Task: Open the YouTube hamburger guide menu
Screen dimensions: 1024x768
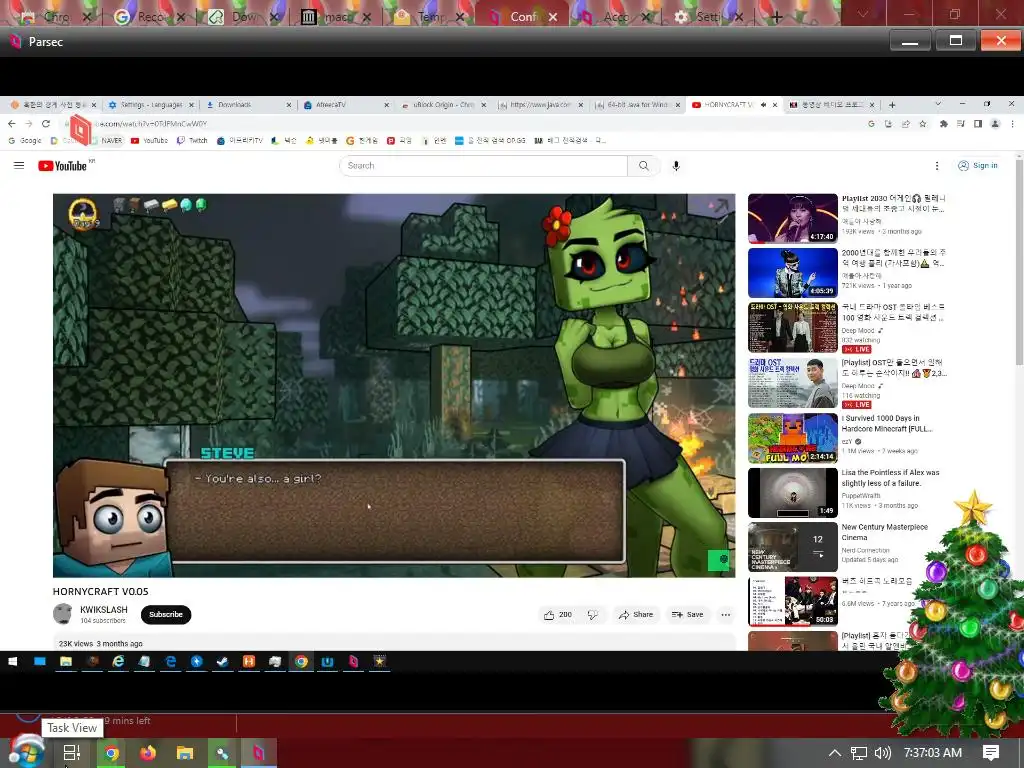Action: (x=19, y=166)
